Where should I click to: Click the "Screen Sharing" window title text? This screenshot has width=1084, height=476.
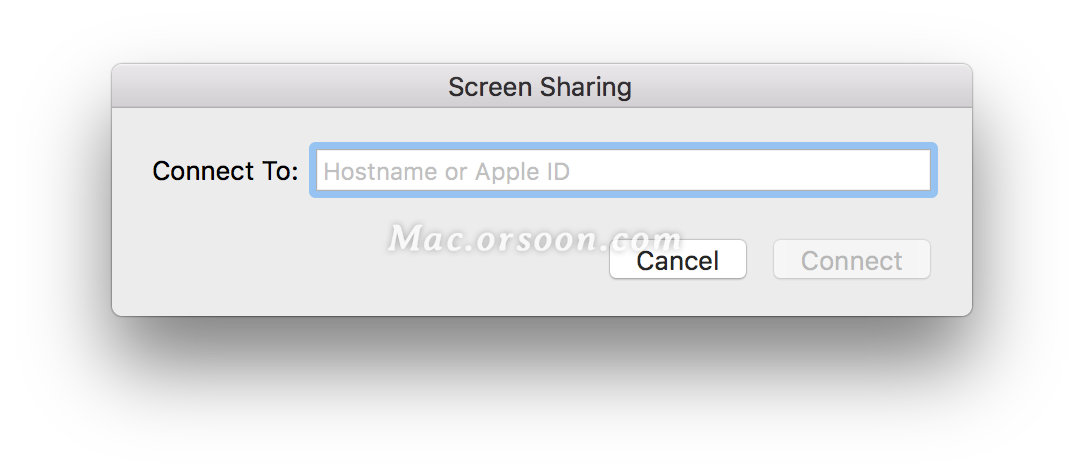539,87
